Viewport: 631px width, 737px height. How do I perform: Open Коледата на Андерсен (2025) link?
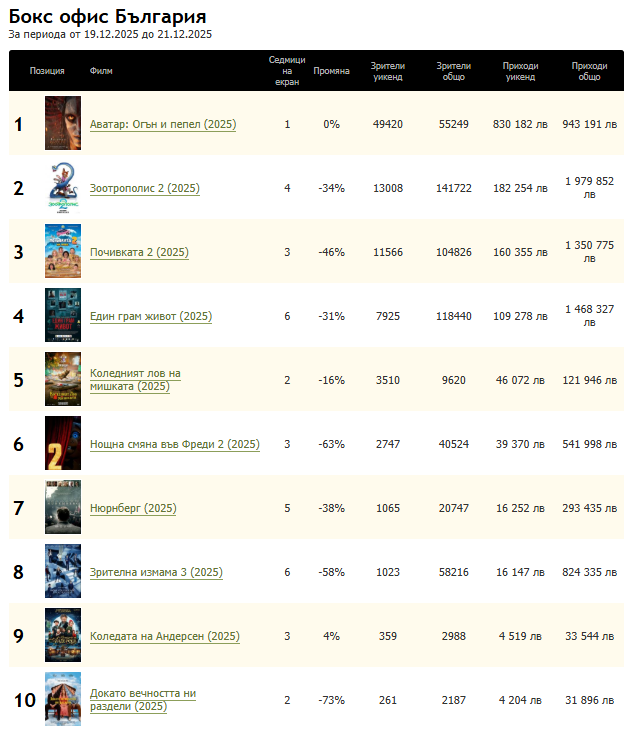(x=164, y=636)
